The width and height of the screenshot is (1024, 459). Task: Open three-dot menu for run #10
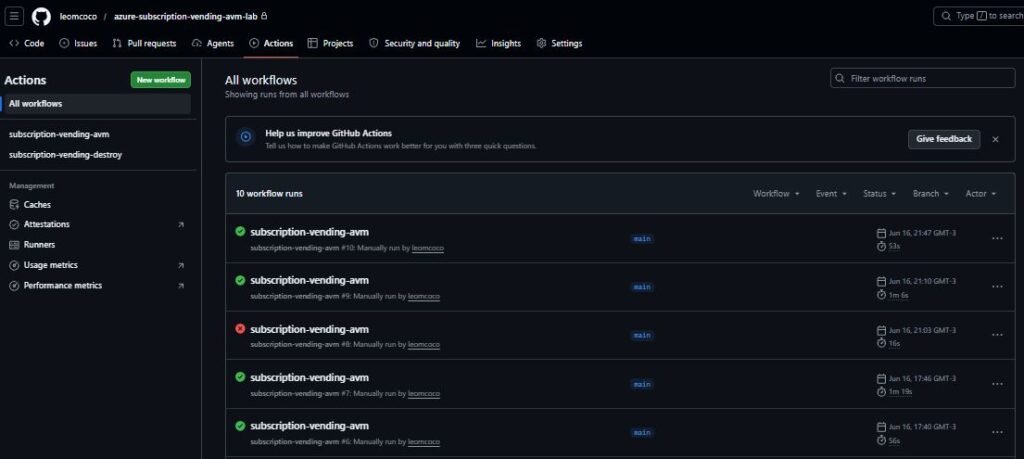(997, 238)
